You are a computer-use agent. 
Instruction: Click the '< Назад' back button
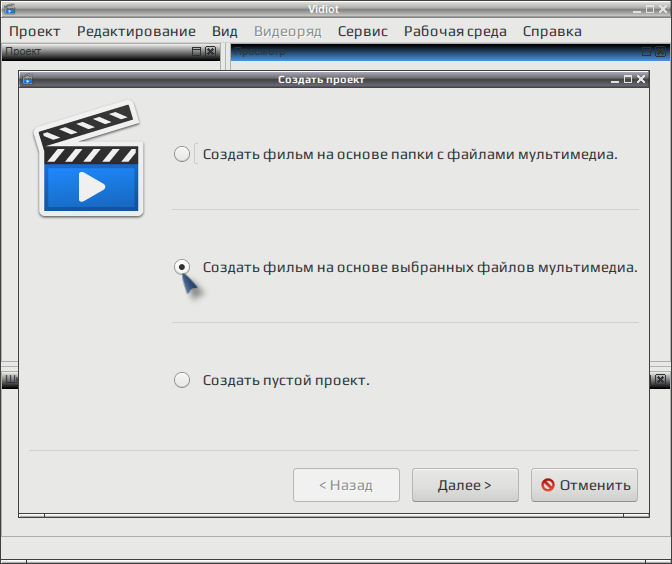pyautogui.click(x=346, y=485)
